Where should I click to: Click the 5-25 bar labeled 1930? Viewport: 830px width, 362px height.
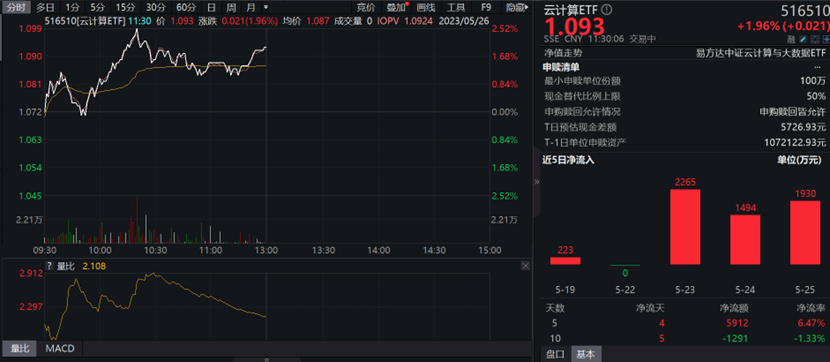coord(805,232)
